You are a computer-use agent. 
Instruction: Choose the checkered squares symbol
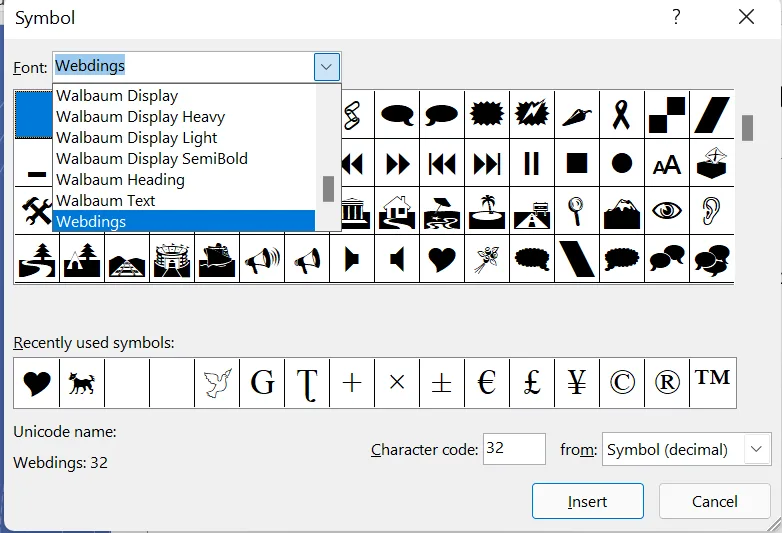(x=667, y=115)
